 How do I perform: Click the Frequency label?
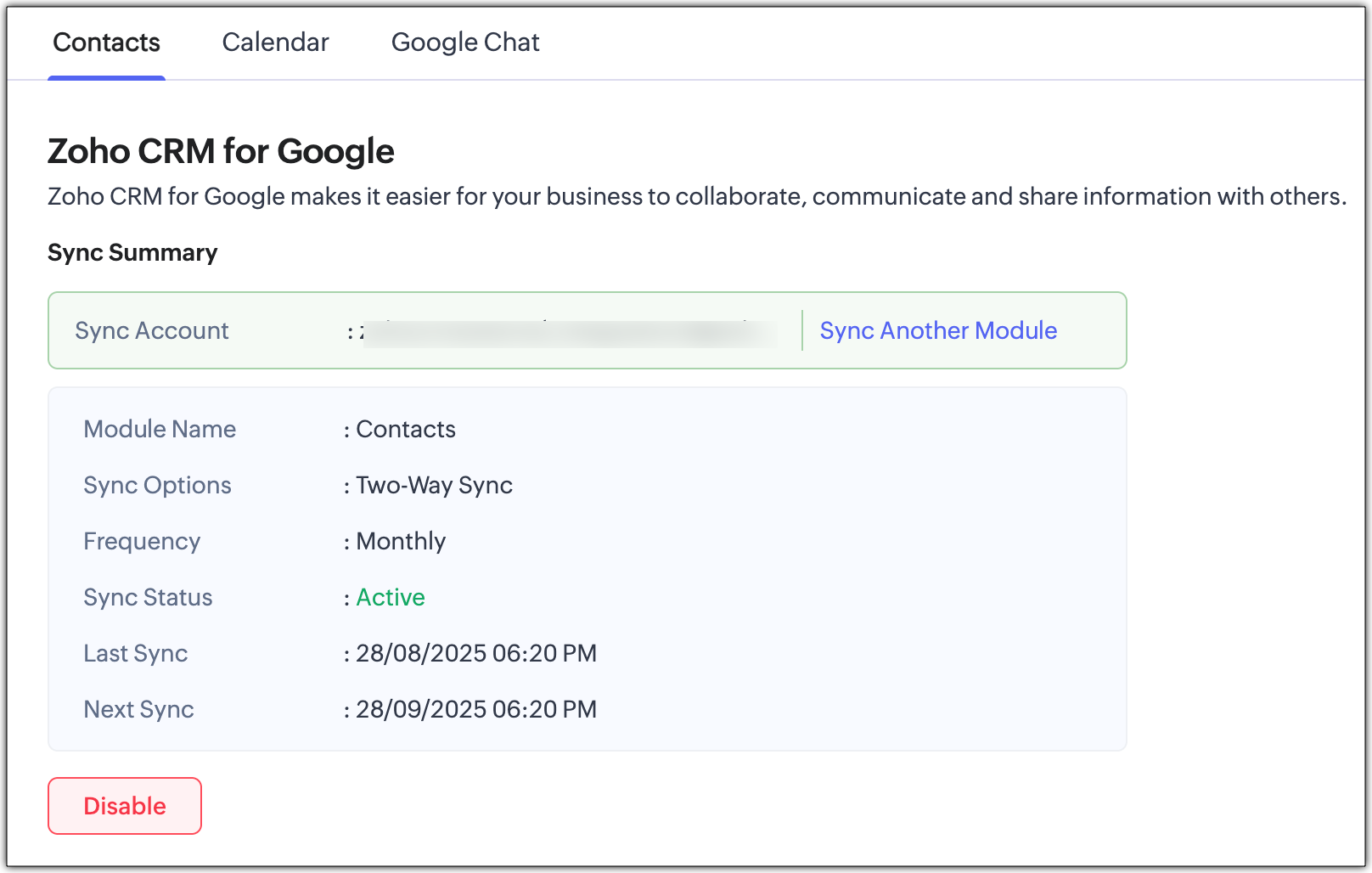[142, 541]
